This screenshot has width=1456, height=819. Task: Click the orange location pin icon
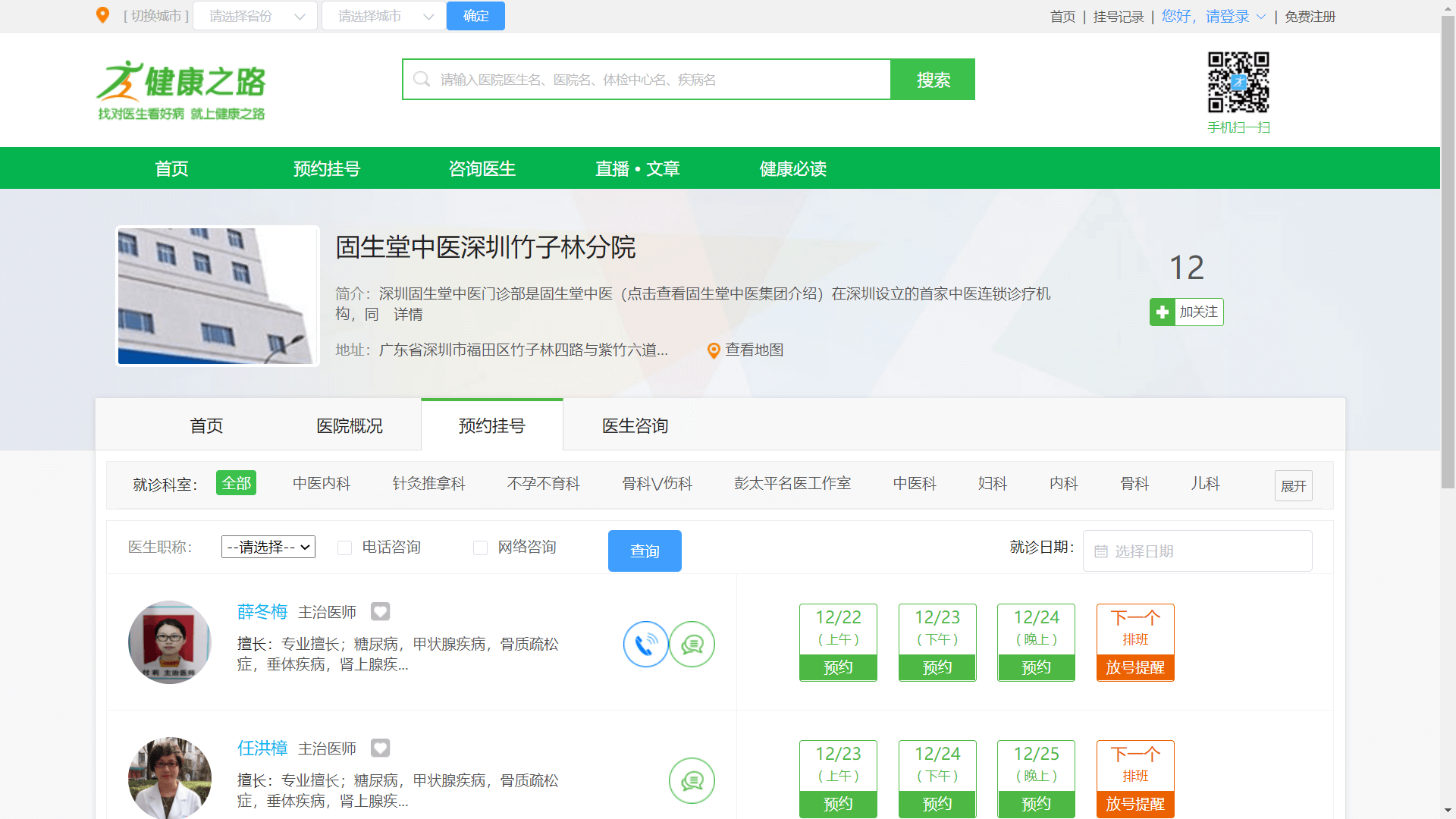coord(102,15)
